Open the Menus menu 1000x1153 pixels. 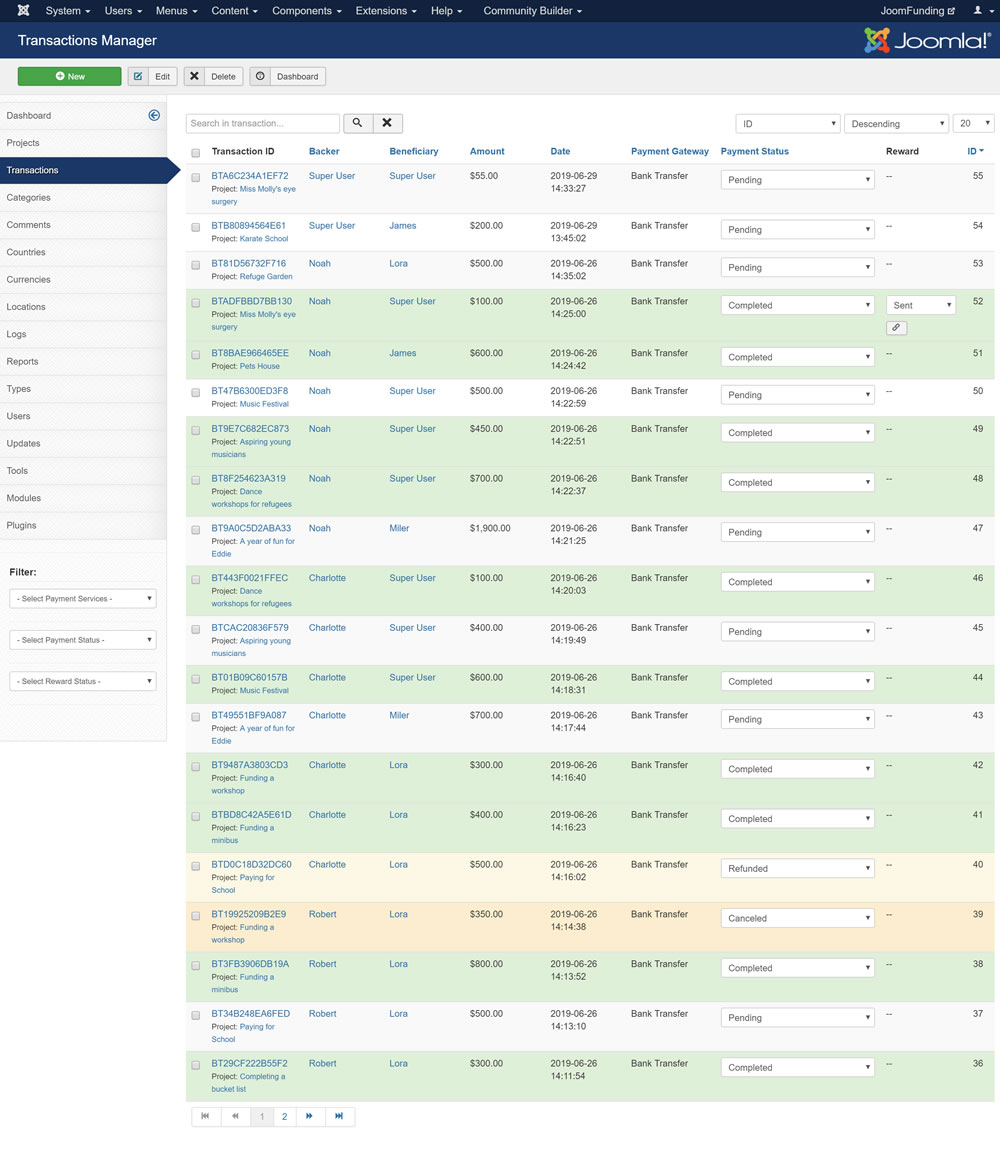(x=176, y=10)
